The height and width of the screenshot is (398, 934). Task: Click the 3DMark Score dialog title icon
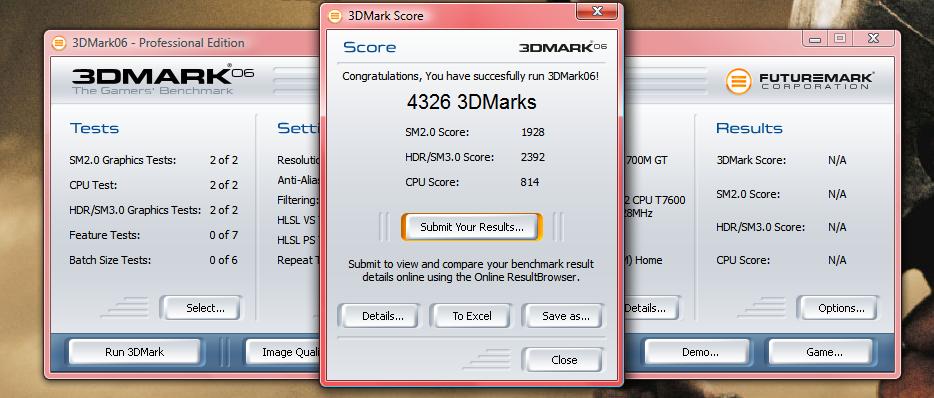coord(335,15)
